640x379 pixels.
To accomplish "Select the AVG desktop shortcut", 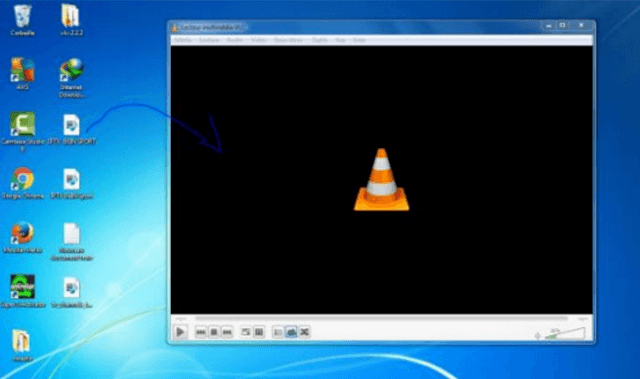I will pos(22,74).
